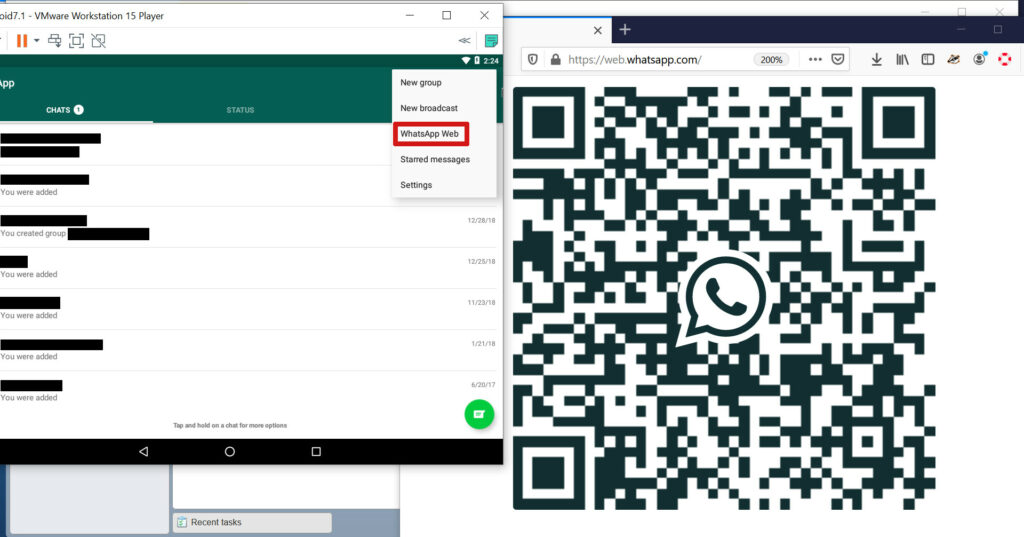Click the send Ctrl+Alt+Del icon in VMware toolbar

(x=55, y=41)
